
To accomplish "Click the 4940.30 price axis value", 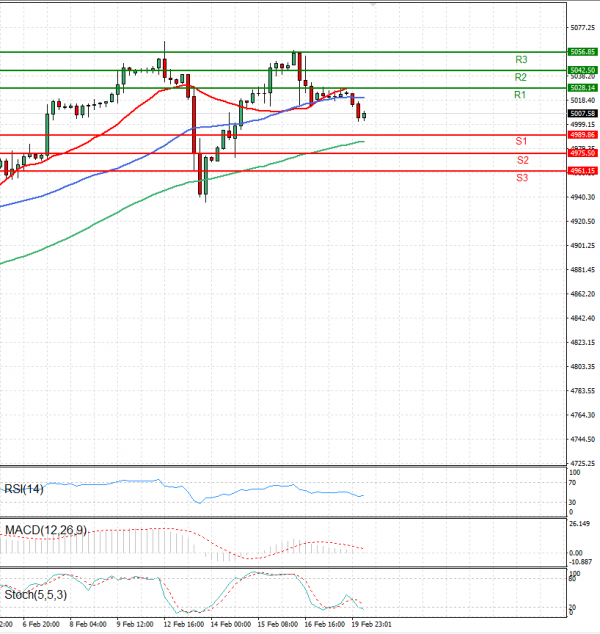I will (x=583, y=197).
